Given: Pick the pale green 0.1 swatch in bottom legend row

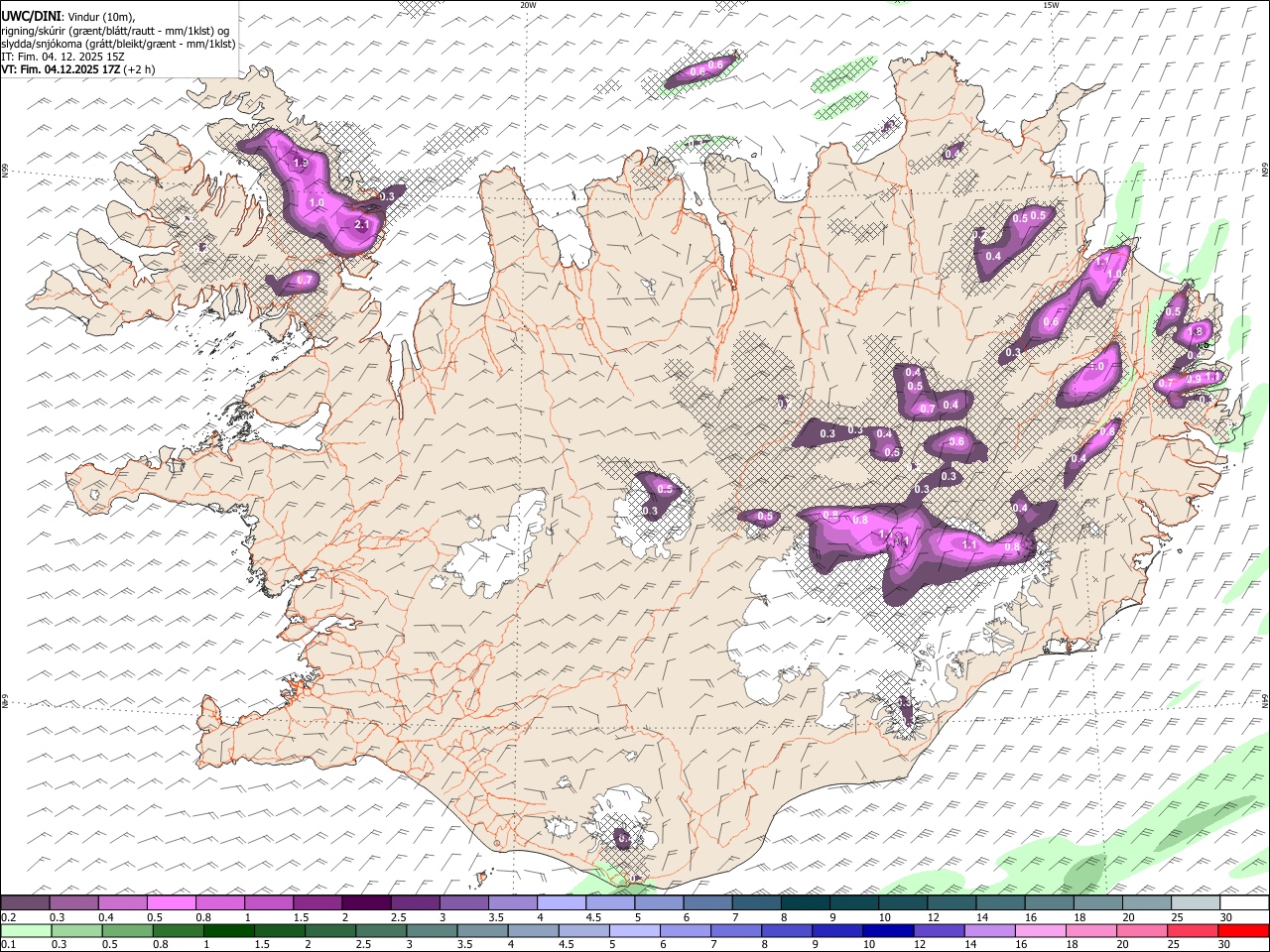Looking at the screenshot, I should click(x=26, y=930).
